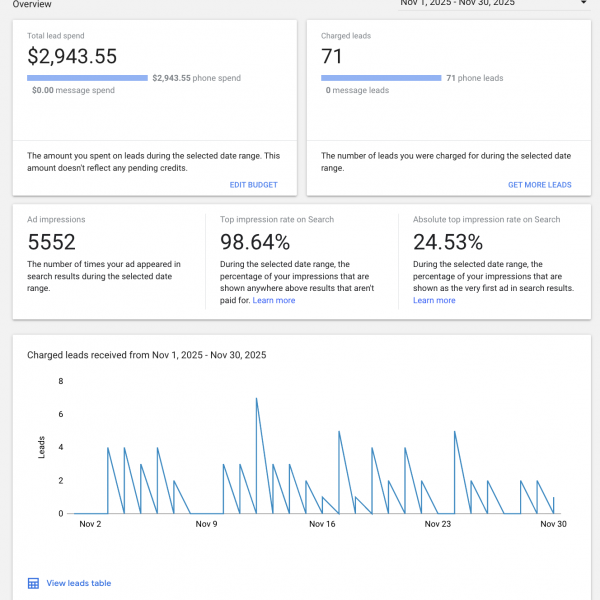Open Learn more under Absolute top impression rate
Screen dimensions: 600x600
tap(434, 300)
